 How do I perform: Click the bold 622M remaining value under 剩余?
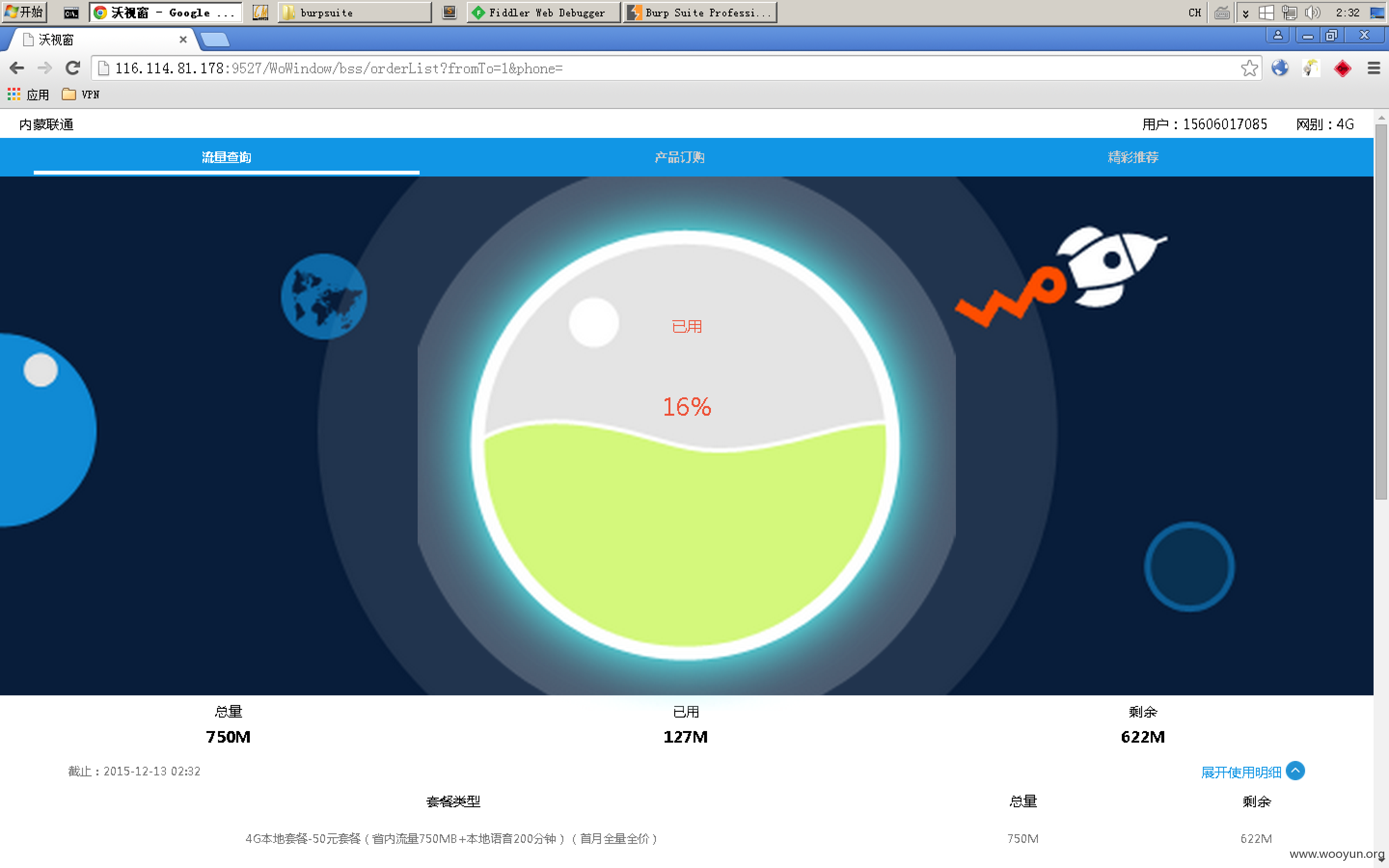pos(1143,736)
